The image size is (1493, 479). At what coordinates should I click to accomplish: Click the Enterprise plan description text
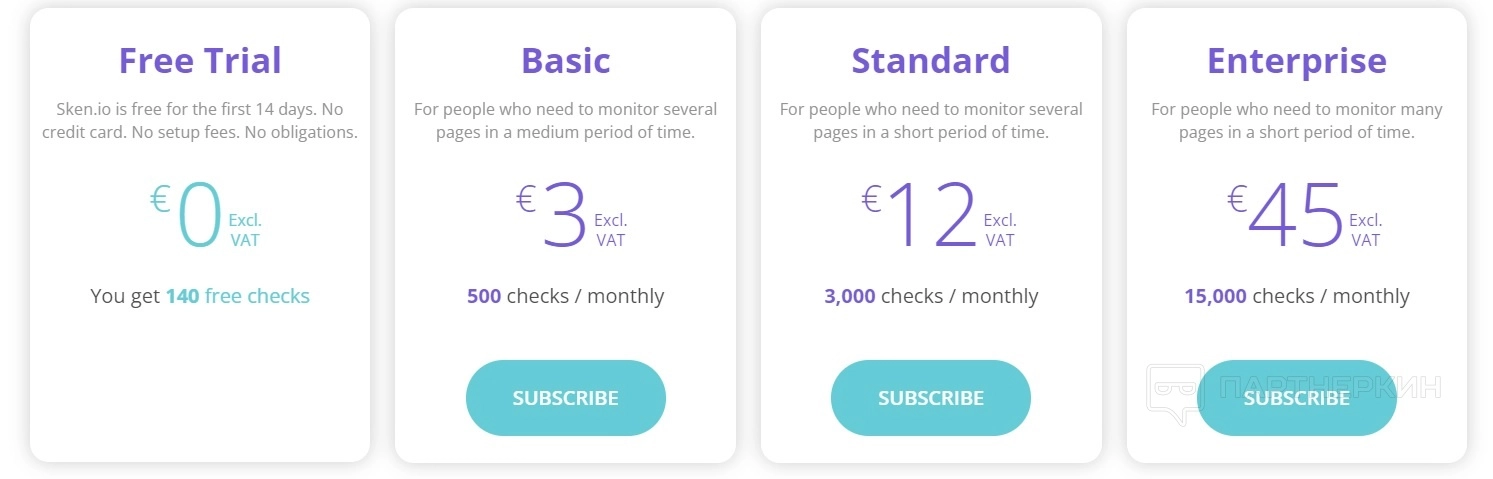(1296, 120)
